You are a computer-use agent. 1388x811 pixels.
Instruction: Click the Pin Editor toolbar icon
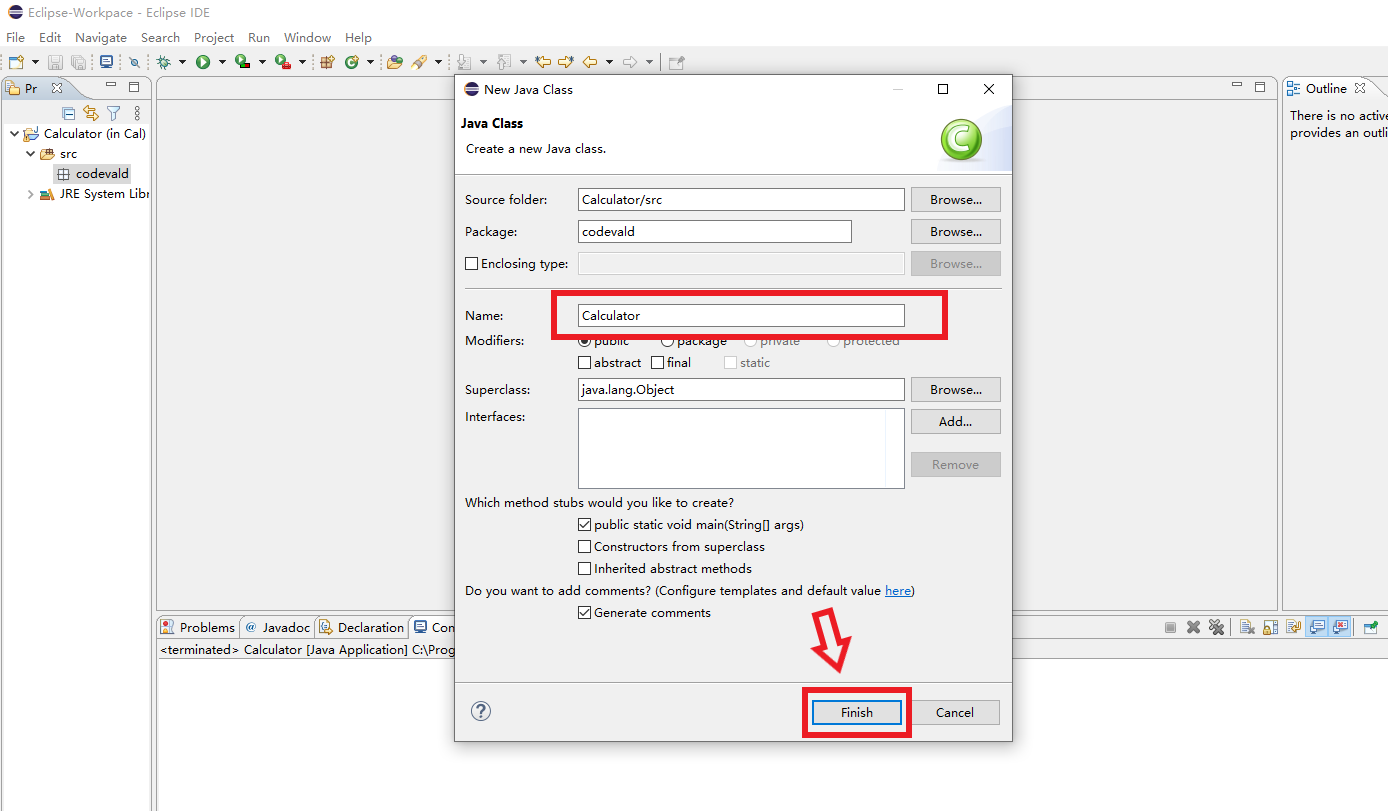click(x=676, y=62)
